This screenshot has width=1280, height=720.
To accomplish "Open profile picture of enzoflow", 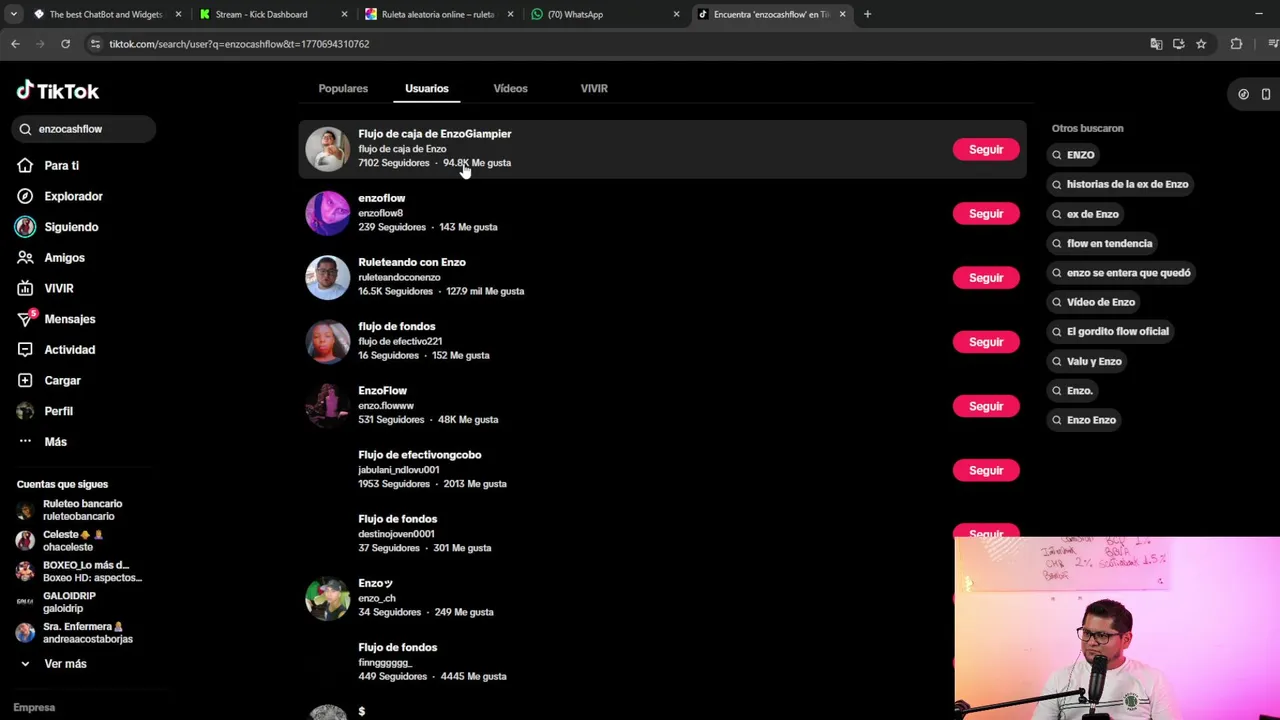I will [327, 213].
